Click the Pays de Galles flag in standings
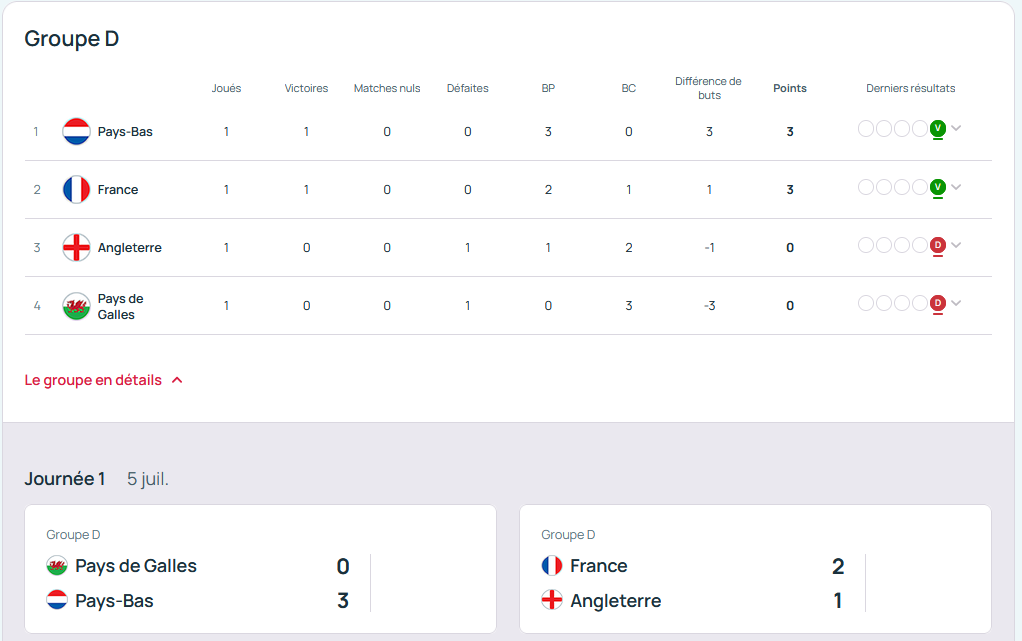Viewport: 1022px width, 641px height. 77,306
